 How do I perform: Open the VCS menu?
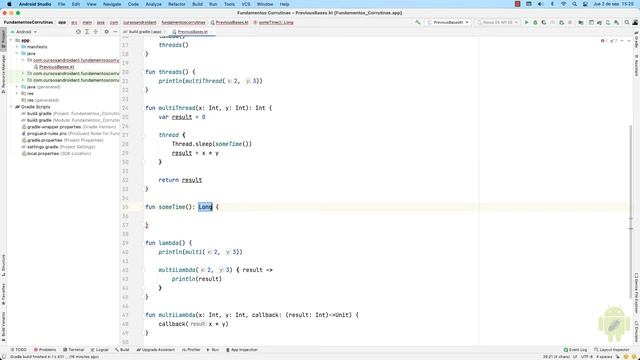(x=246, y=4)
